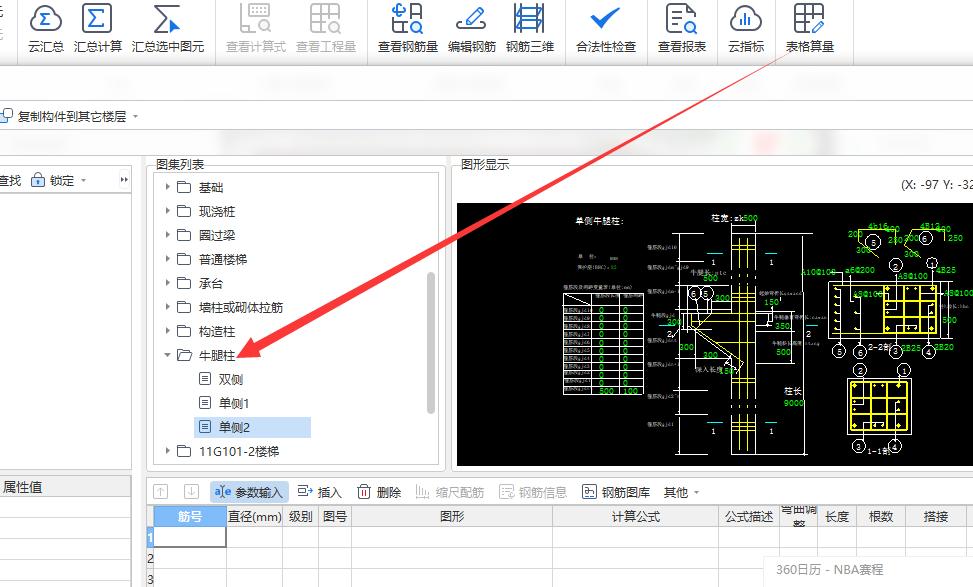This screenshot has width=973, height=587.
Task: Click the 直径(mm) column header
Action: (254, 516)
